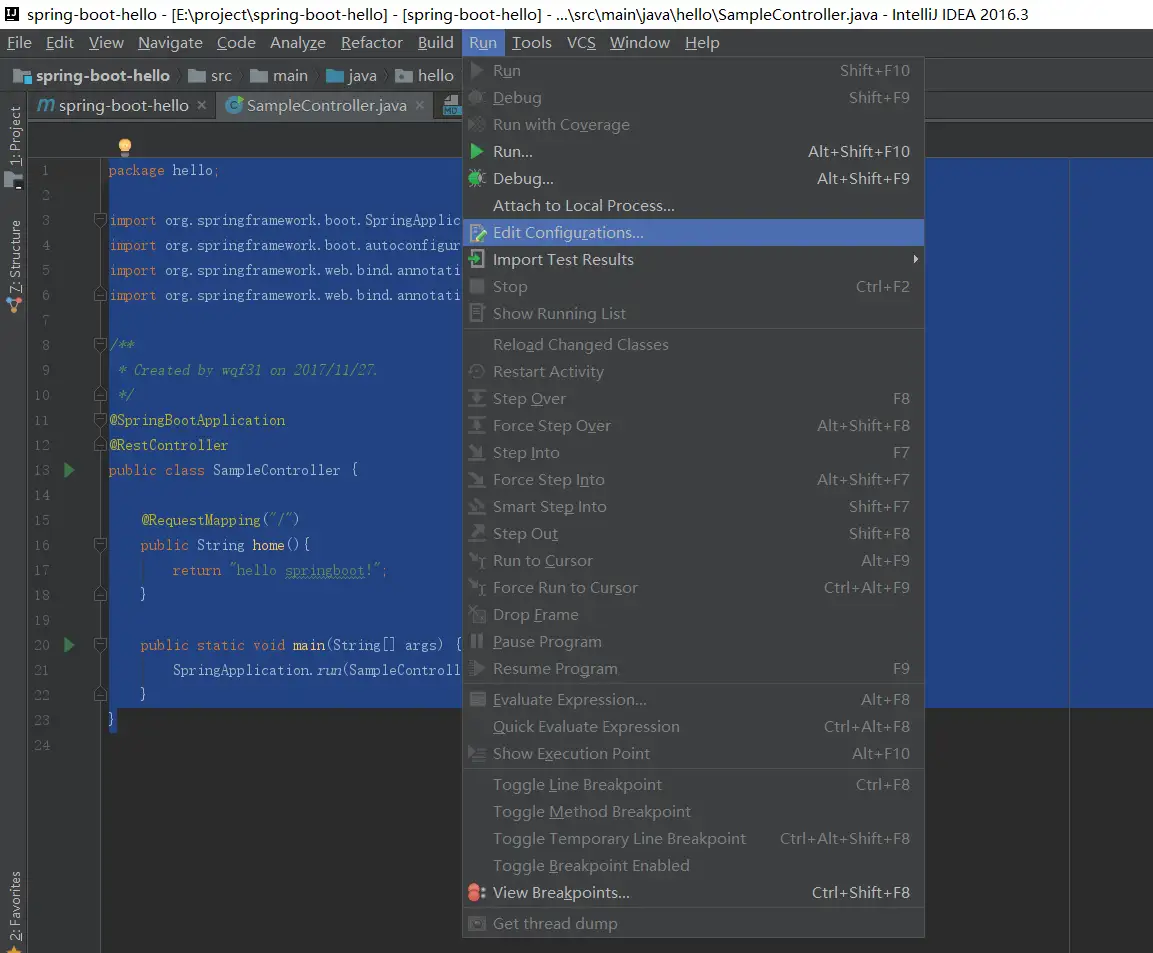Click the Edit Configurations pencil icon

coord(478,233)
